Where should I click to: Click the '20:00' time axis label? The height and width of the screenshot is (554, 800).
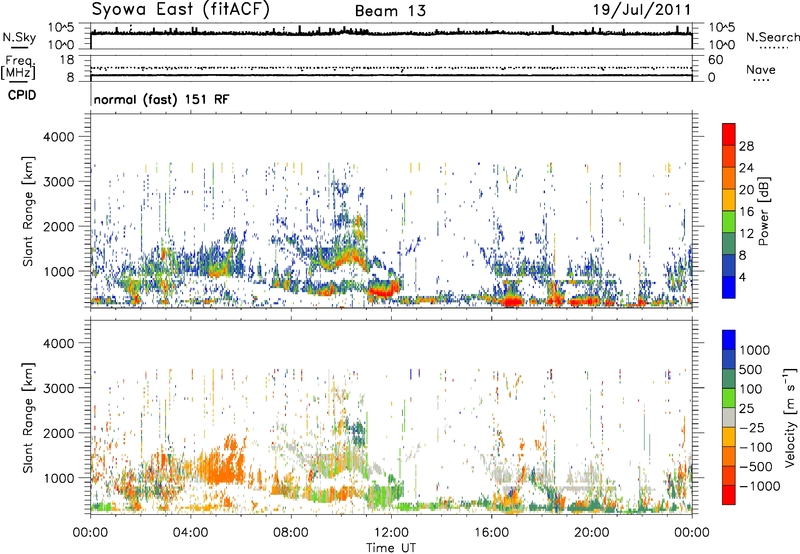[591, 533]
